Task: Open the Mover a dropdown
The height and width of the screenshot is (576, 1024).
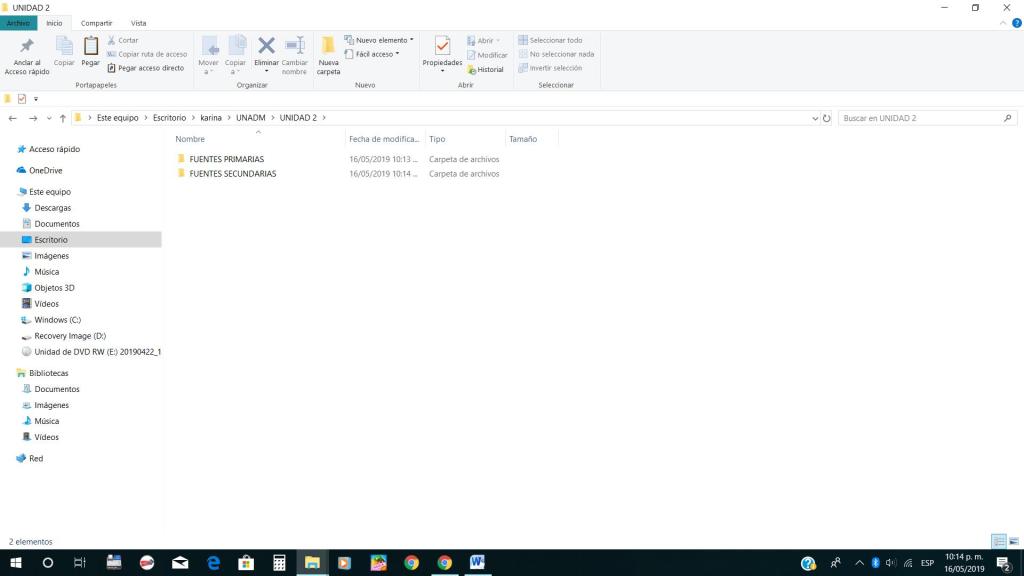Action: 209,56
